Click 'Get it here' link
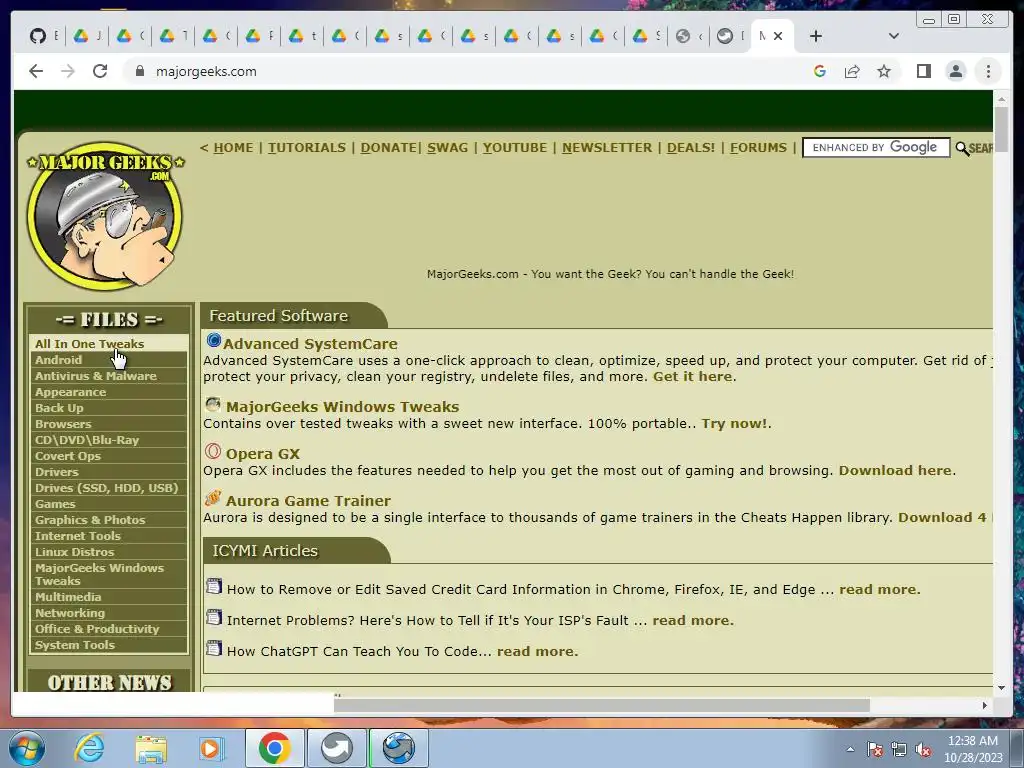This screenshot has width=1024, height=768. (692, 377)
